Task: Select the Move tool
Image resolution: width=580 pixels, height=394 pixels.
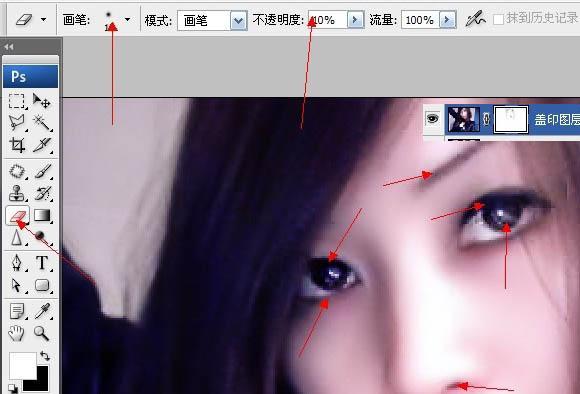Action: coord(41,101)
